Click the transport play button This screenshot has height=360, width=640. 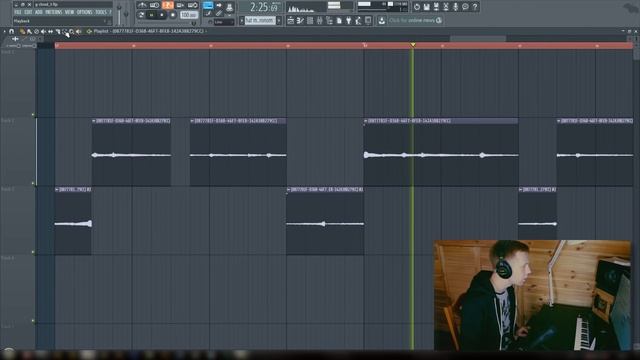[x=151, y=15]
